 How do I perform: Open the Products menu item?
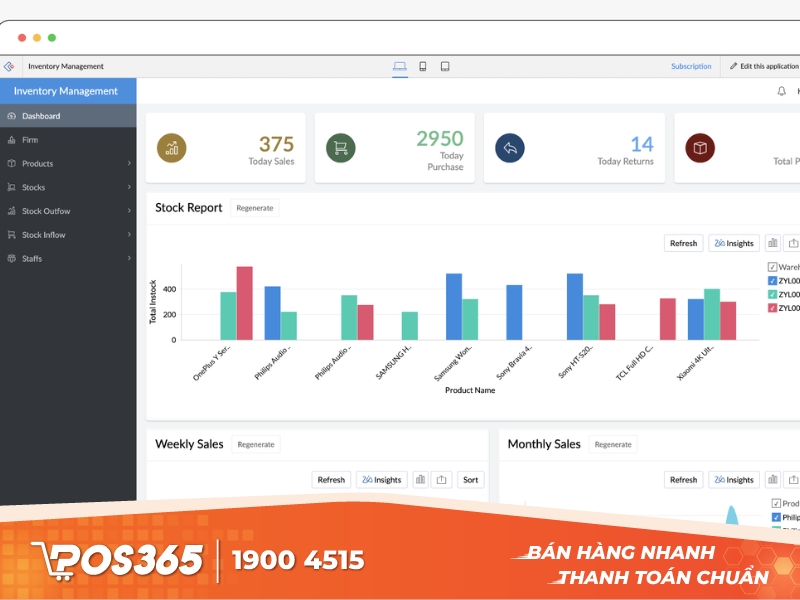coord(68,163)
